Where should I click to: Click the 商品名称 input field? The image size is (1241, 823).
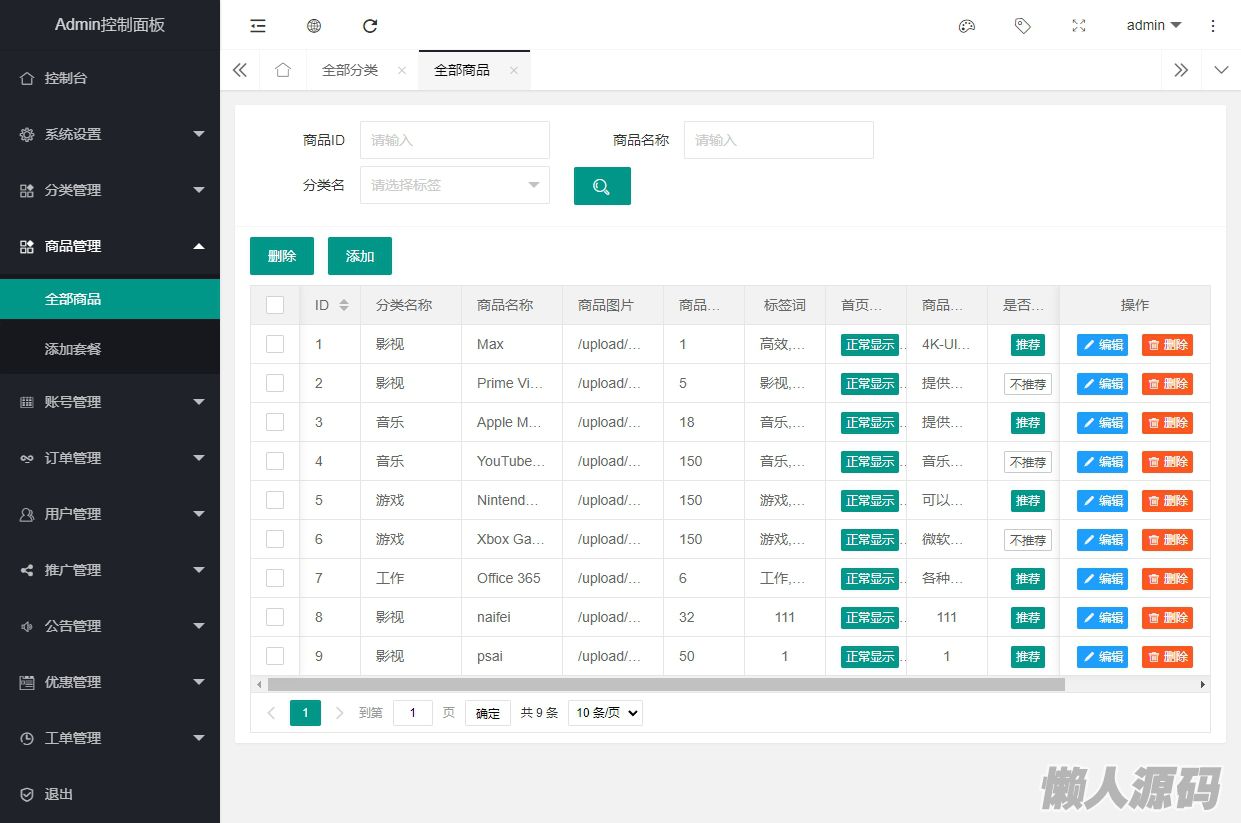coord(778,140)
